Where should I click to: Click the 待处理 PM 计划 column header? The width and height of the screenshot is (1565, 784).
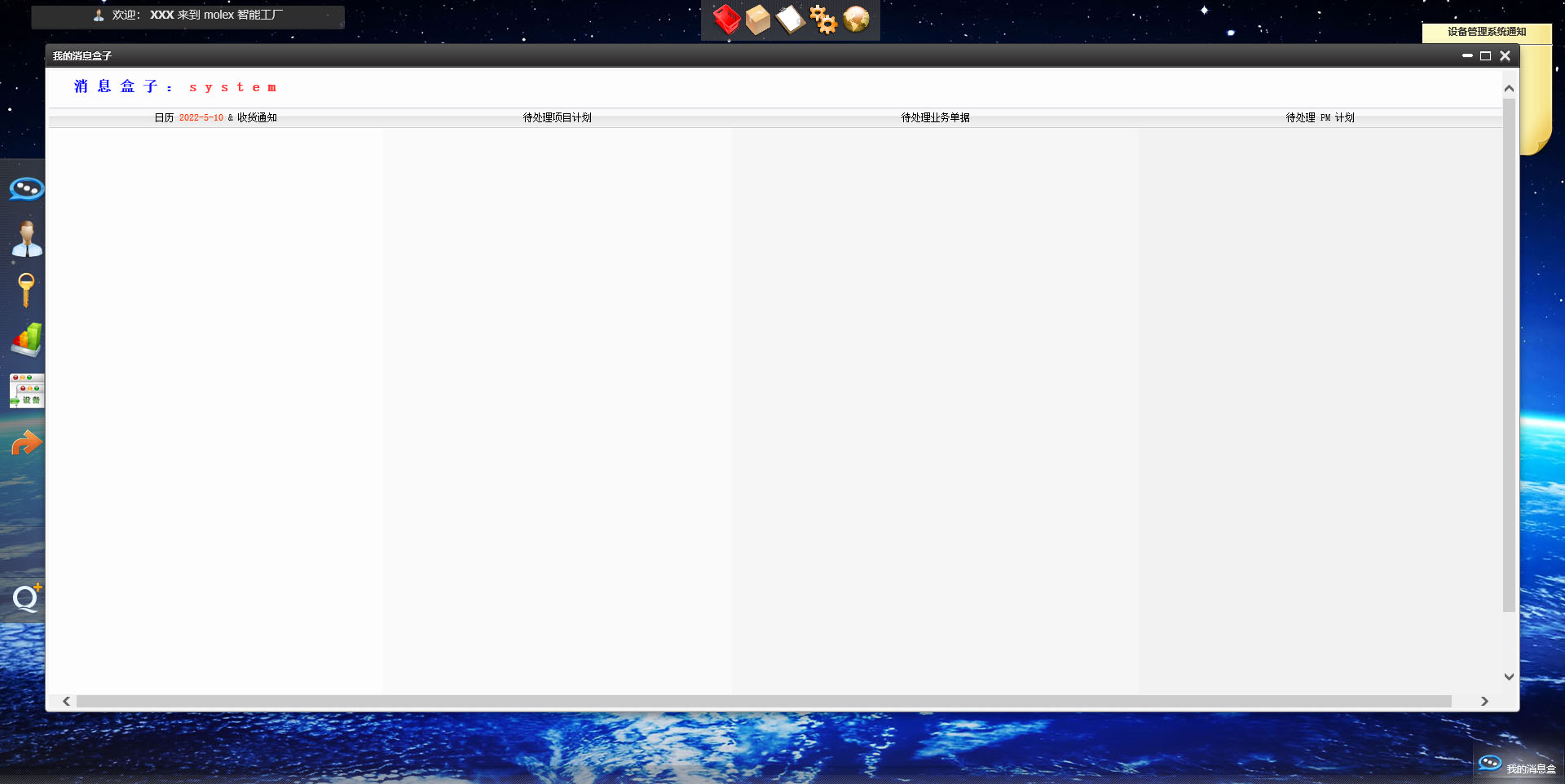tap(1320, 117)
